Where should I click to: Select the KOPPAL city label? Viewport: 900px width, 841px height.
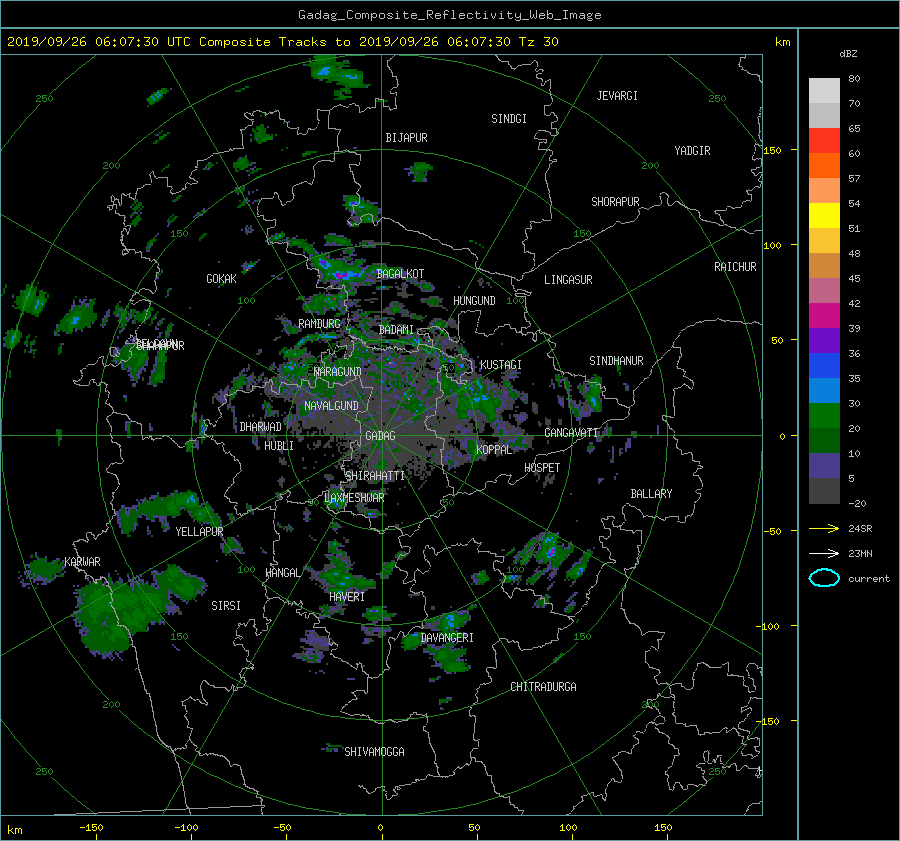[494, 450]
